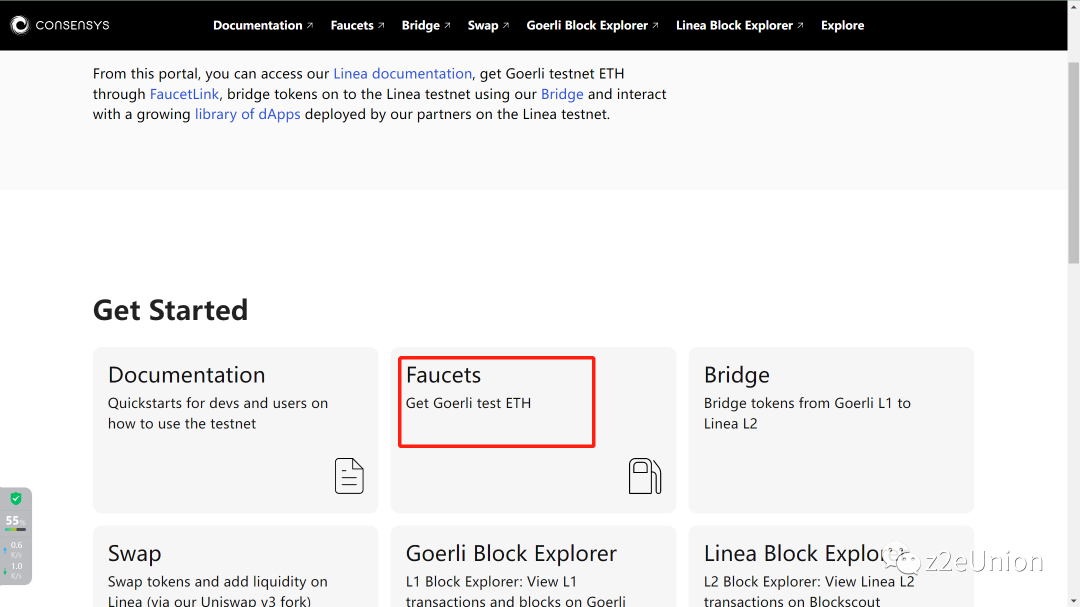Open the Goerli Block Explorer card title
The height and width of the screenshot is (607, 1080).
(511, 553)
